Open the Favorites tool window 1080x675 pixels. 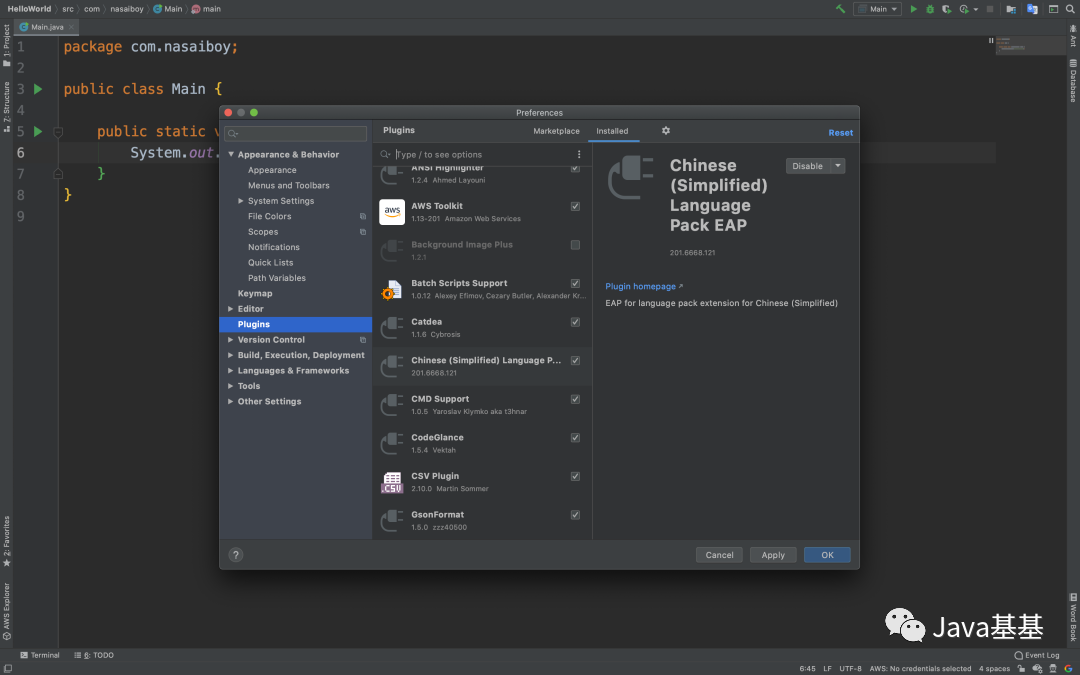(x=7, y=541)
